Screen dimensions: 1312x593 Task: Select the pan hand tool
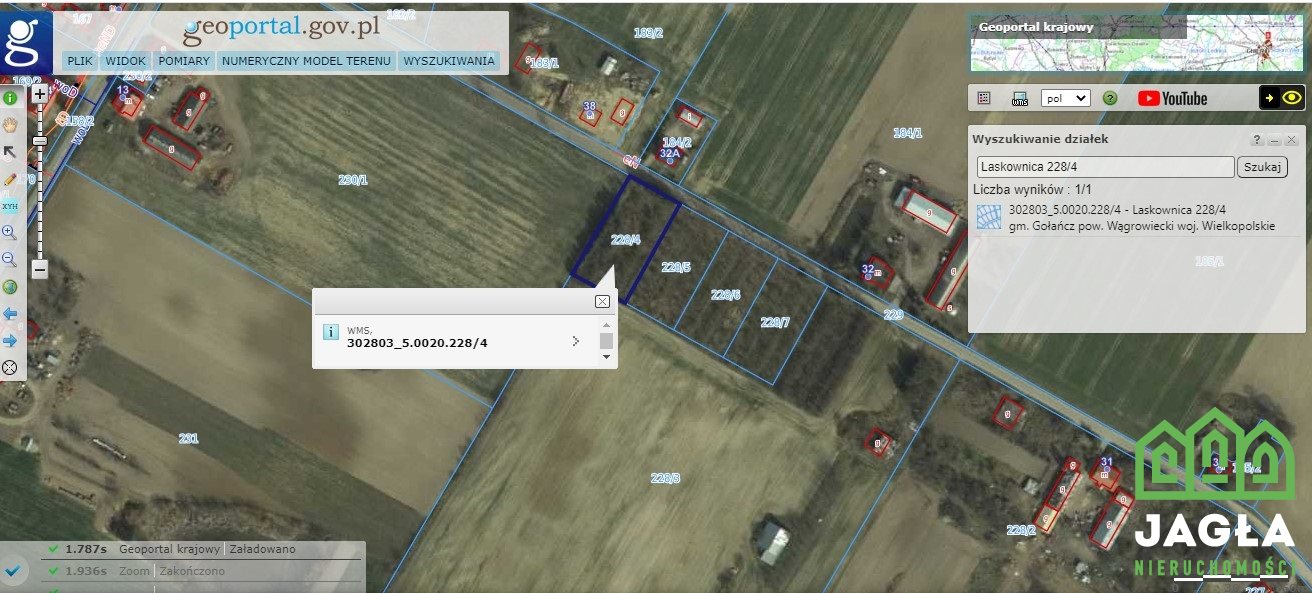[x=10, y=125]
